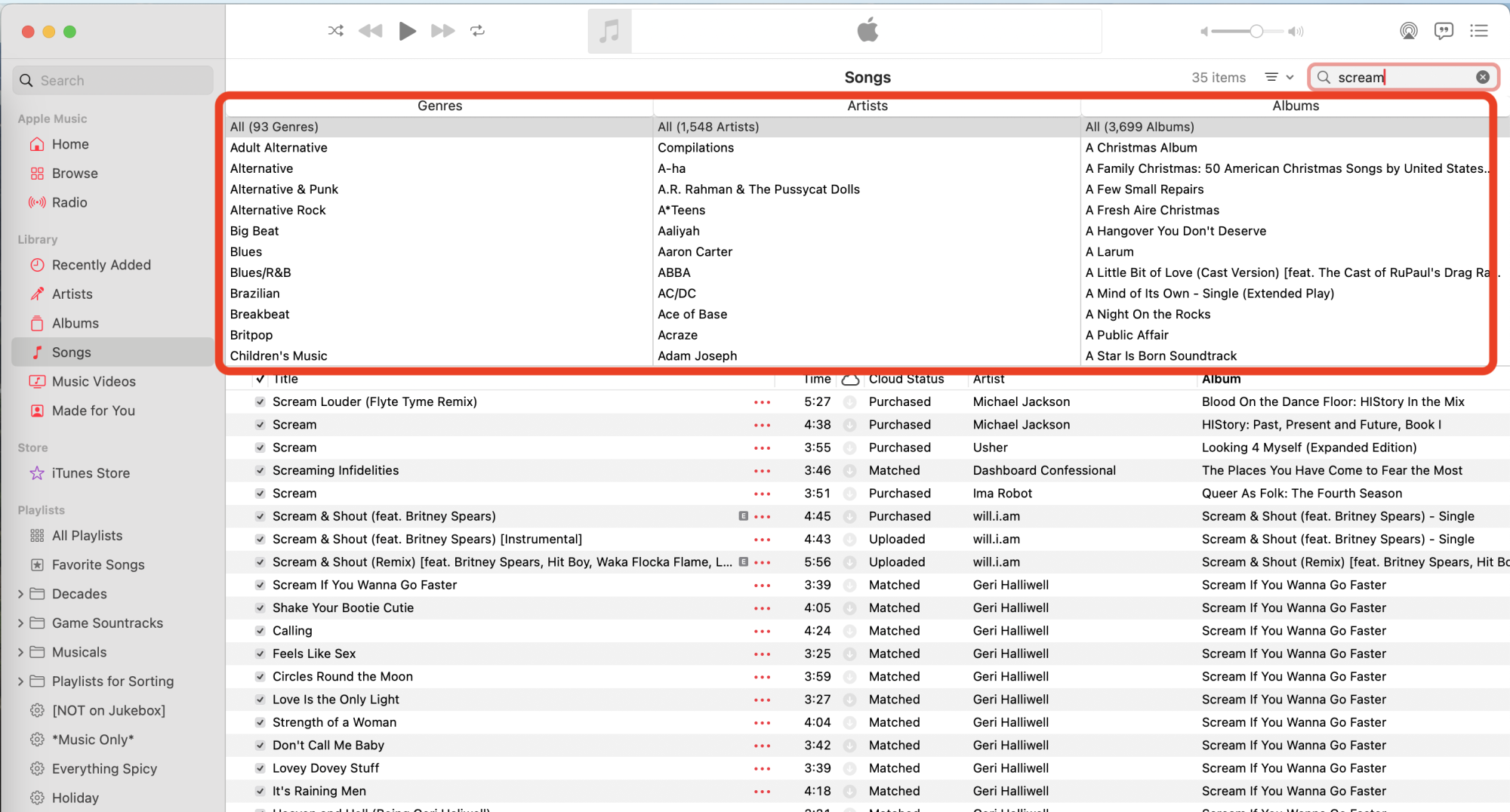Viewport: 1510px width, 812px height.
Task: Clear the scream search field
Action: click(x=1483, y=77)
